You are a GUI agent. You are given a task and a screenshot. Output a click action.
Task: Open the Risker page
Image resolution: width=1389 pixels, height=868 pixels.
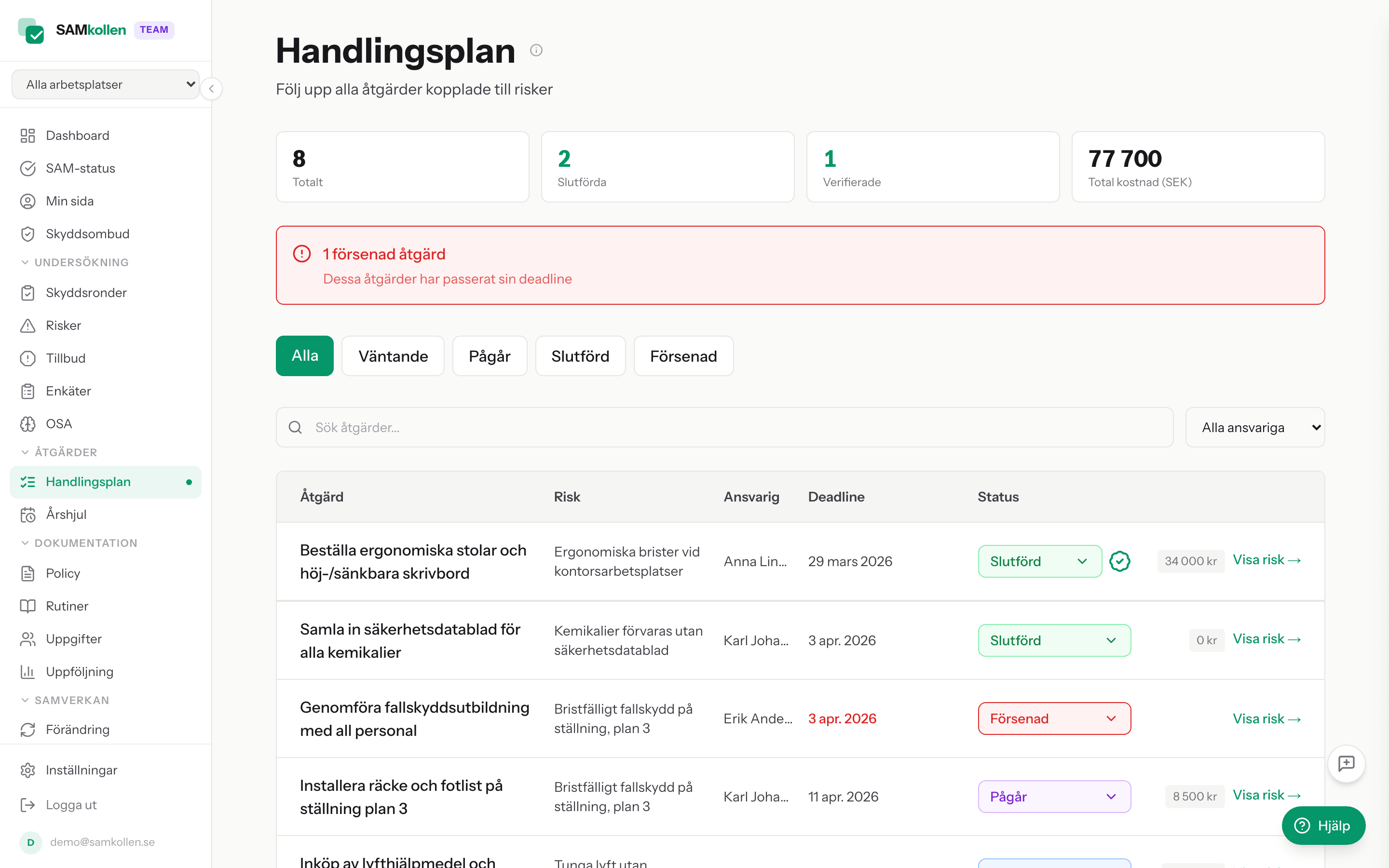(x=63, y=325)
